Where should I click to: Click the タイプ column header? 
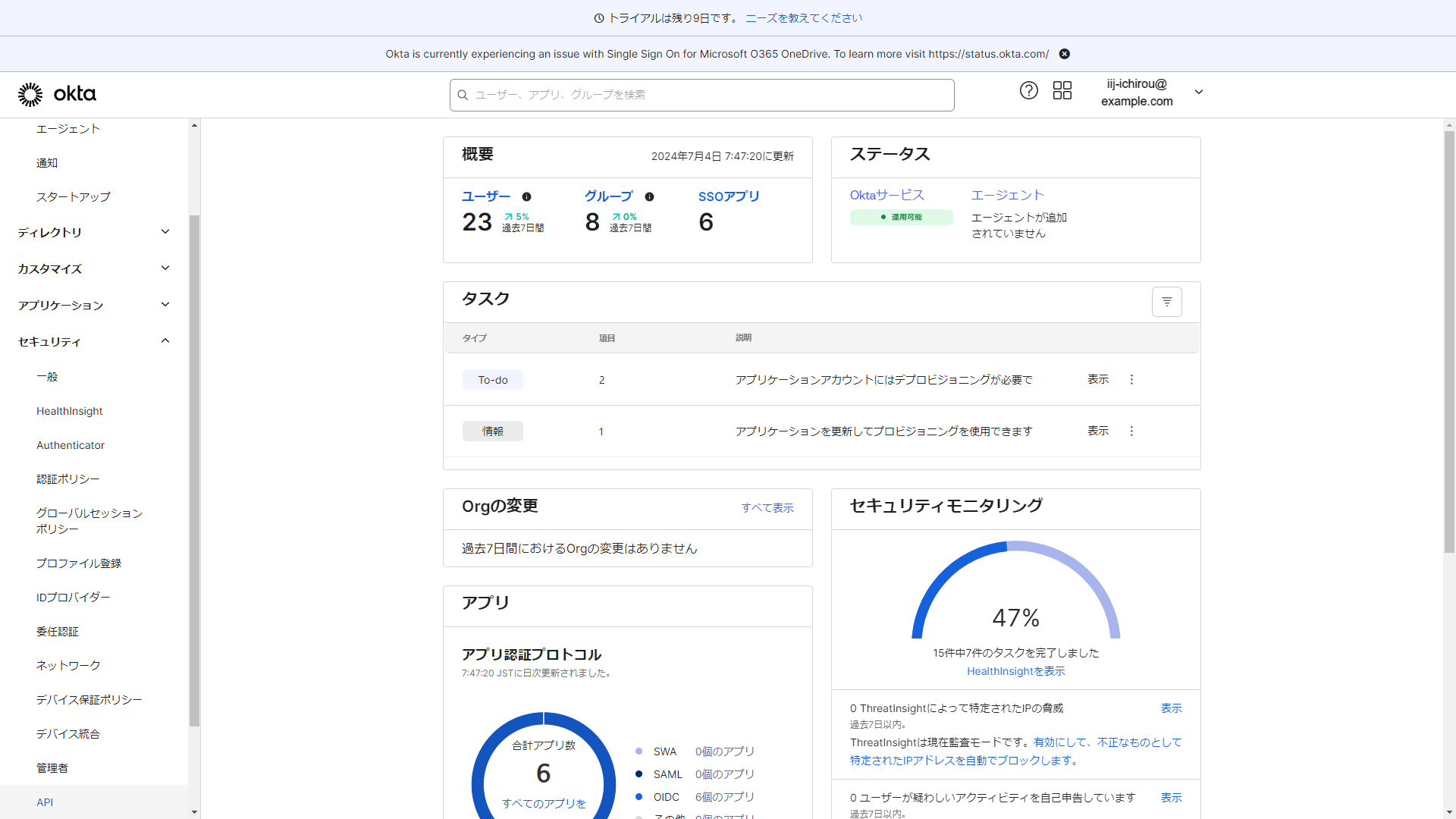(475, 338)
